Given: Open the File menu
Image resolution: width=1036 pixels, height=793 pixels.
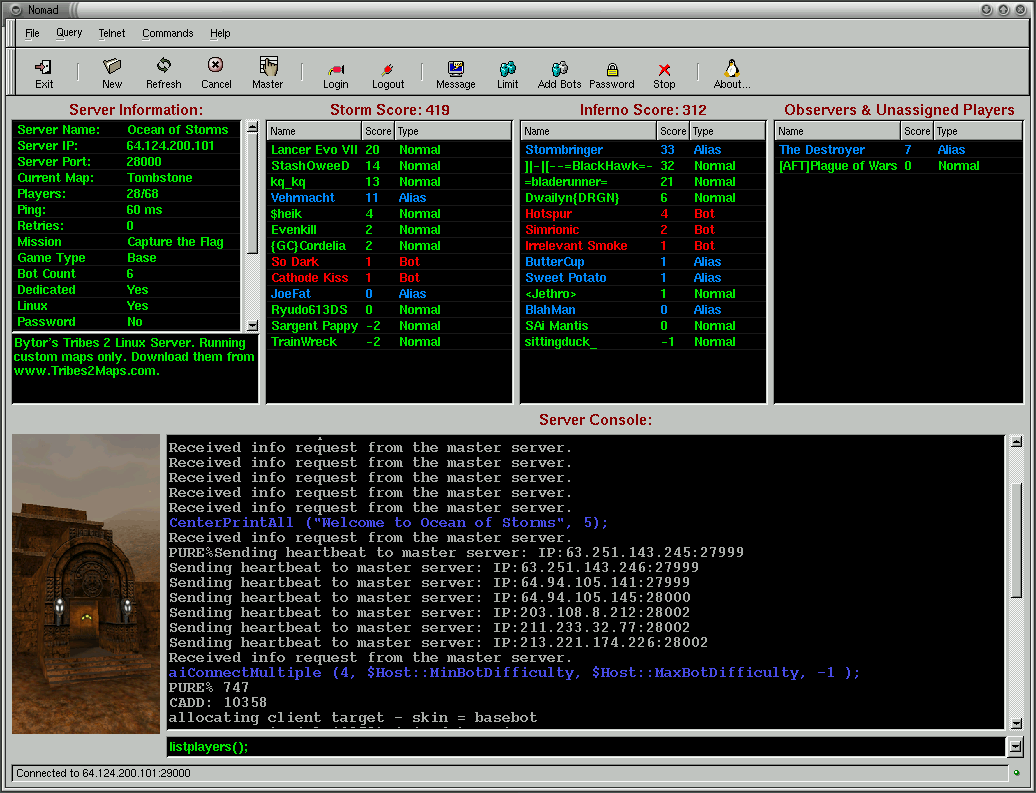Looking at the screenshot, I should 32,33.
